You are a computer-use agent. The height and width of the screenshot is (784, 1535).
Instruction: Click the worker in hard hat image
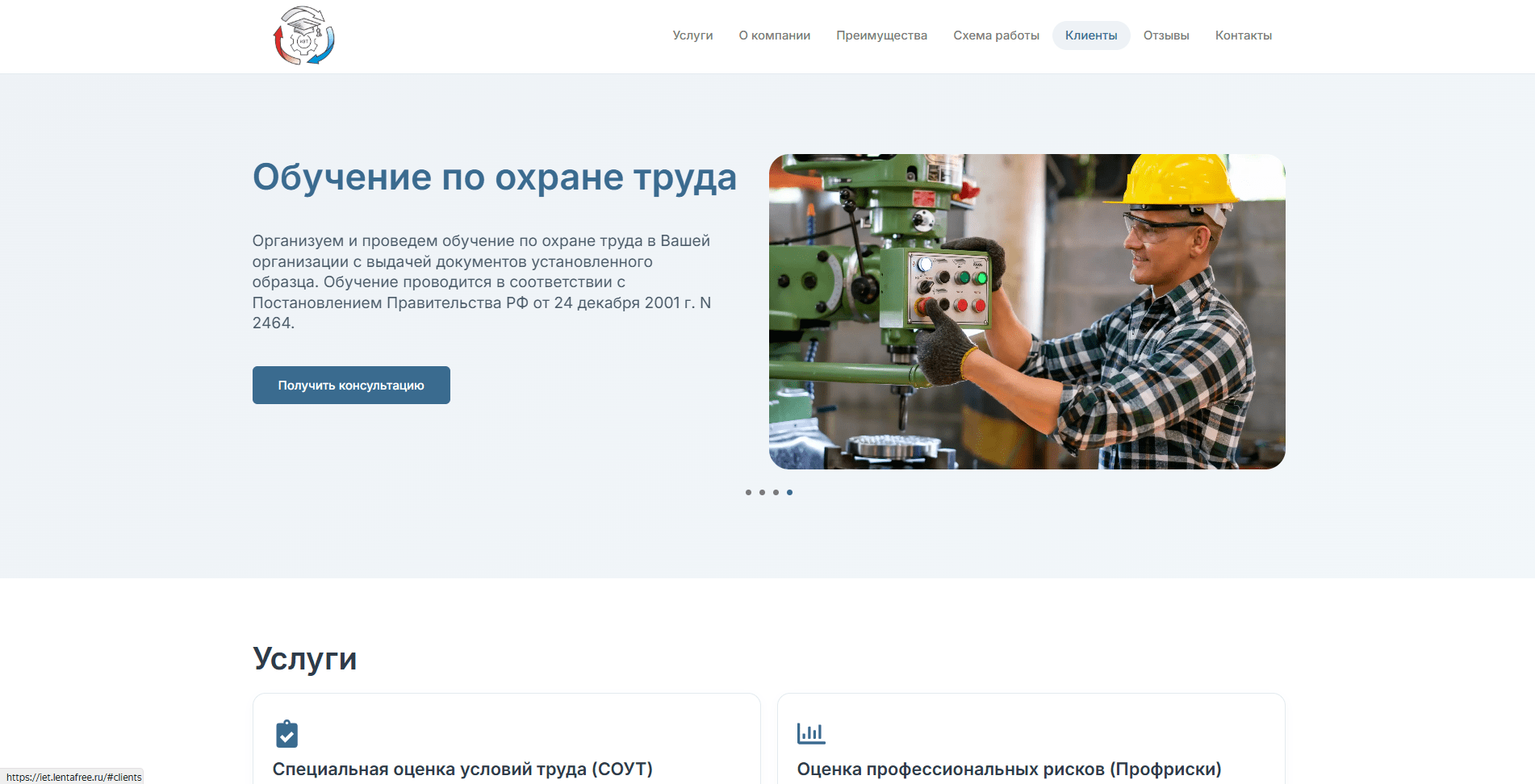click(1027, 311)
